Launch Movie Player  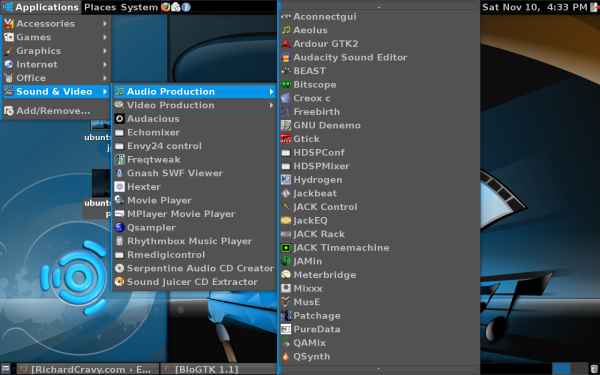point(195,200)
